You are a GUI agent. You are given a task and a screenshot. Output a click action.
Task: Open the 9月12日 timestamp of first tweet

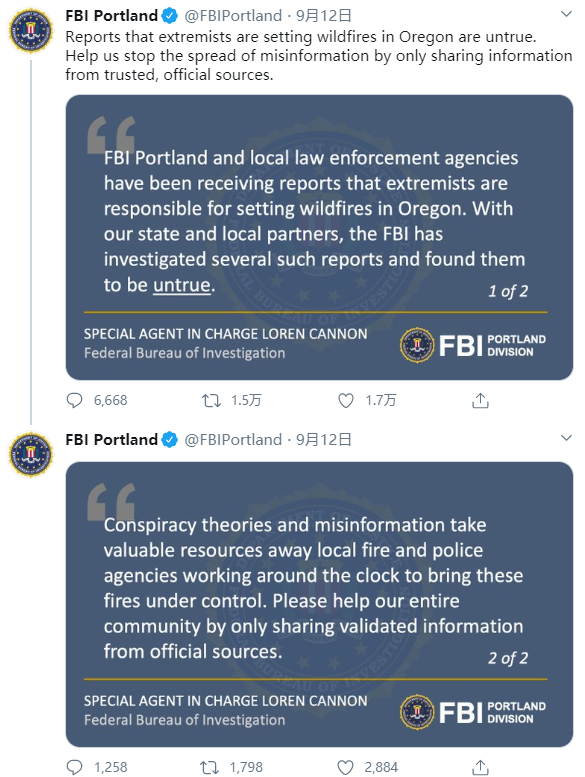pyautogui.click(x=324, y=16)
